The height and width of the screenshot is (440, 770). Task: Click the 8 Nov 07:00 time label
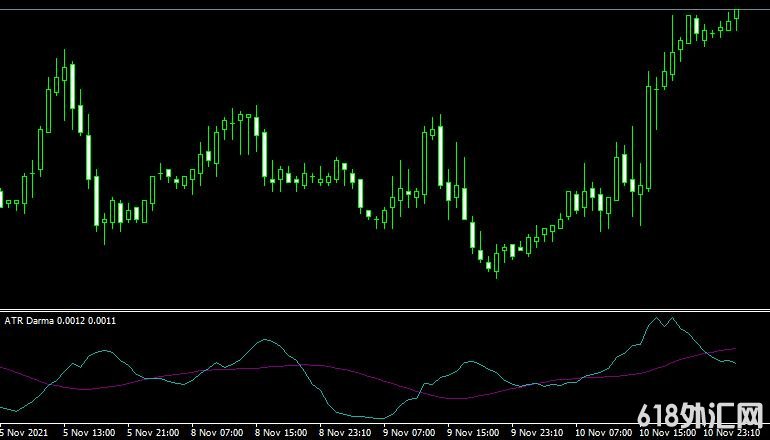coord(219,433)
